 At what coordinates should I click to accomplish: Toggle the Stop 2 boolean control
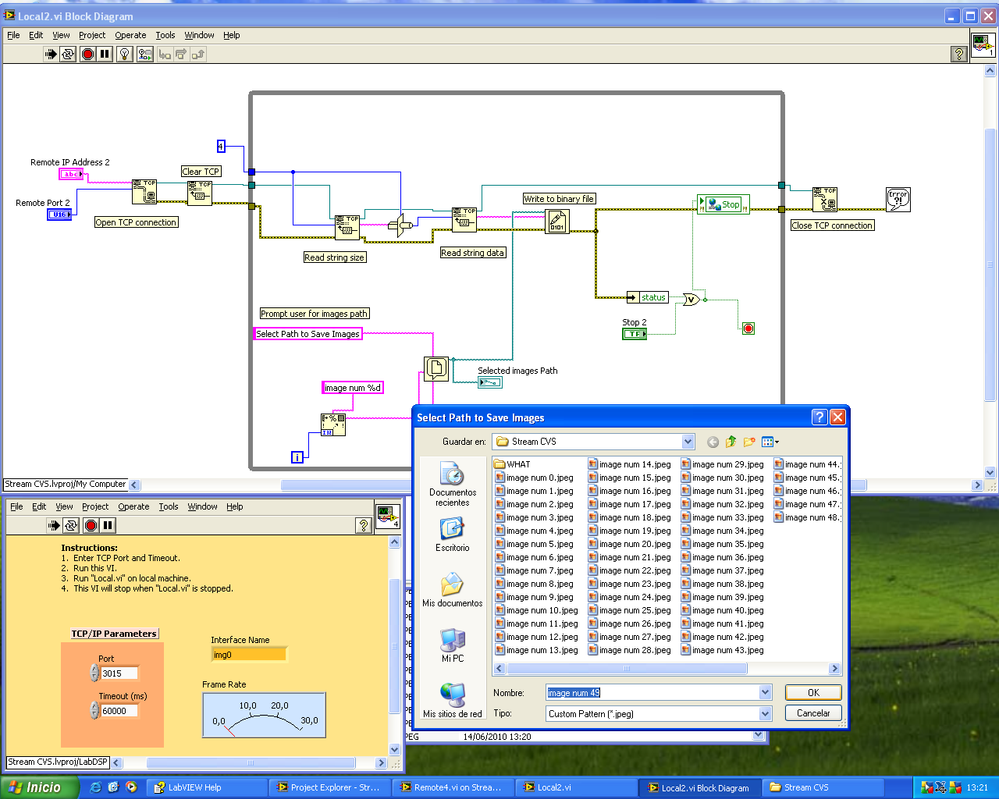point(634,333)
